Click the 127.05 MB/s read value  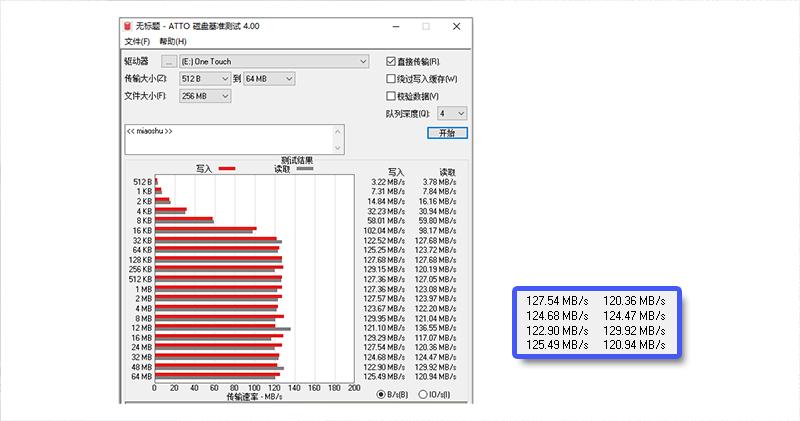coord(435,280)
